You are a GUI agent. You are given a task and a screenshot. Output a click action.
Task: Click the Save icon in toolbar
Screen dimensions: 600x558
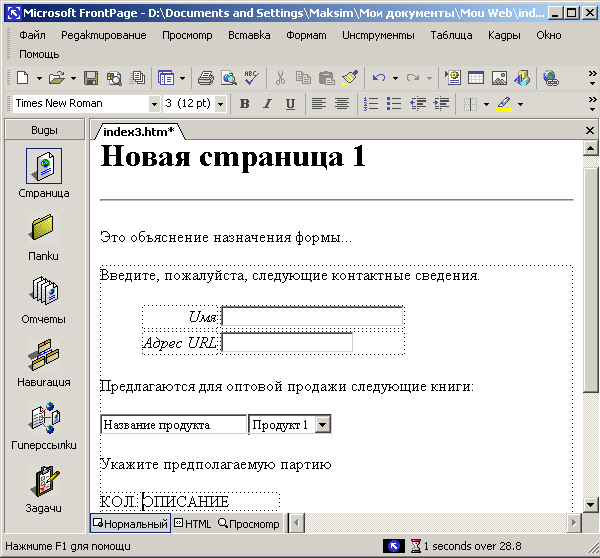[91, 77]
